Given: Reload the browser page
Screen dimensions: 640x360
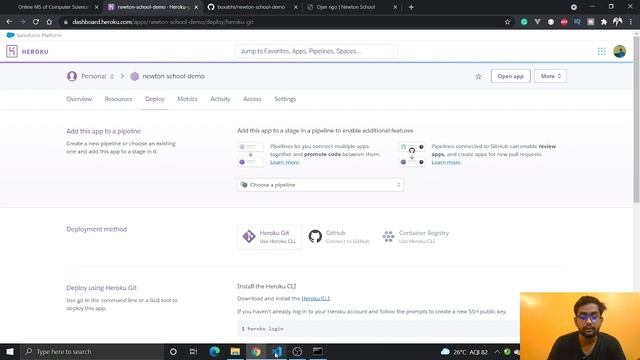Looking at the screenshot, I should pyautogui.click(x=36, y=22).
